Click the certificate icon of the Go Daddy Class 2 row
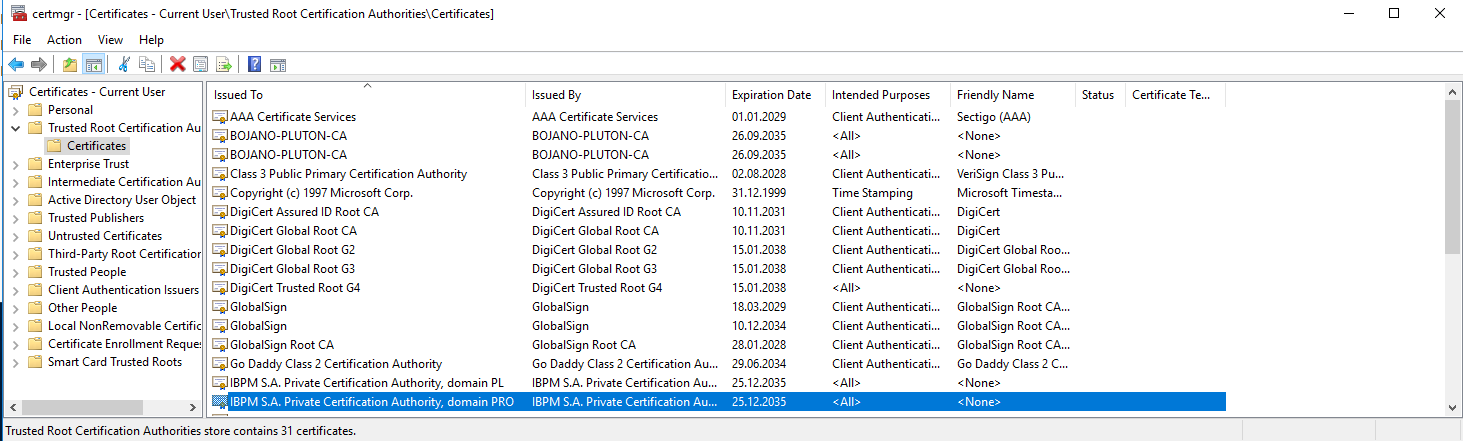Image resolution: width=1463 pixels, height=441 pixels. (x=220, y=364)
